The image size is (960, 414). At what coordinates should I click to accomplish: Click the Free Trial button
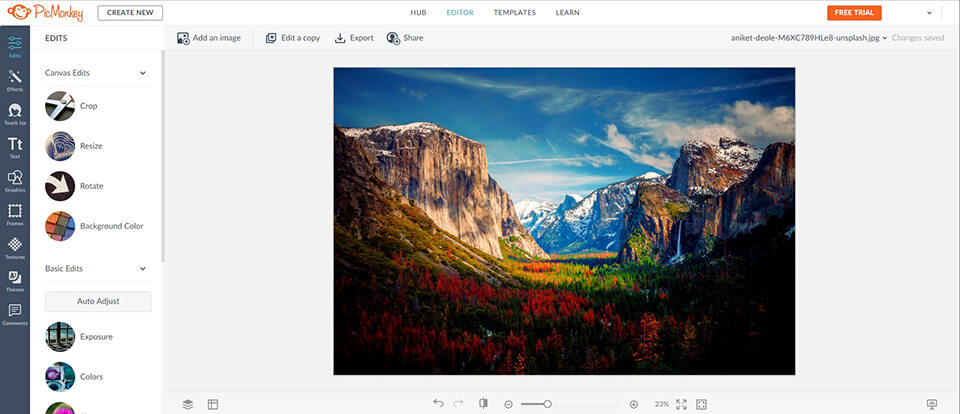click(853, 13)
